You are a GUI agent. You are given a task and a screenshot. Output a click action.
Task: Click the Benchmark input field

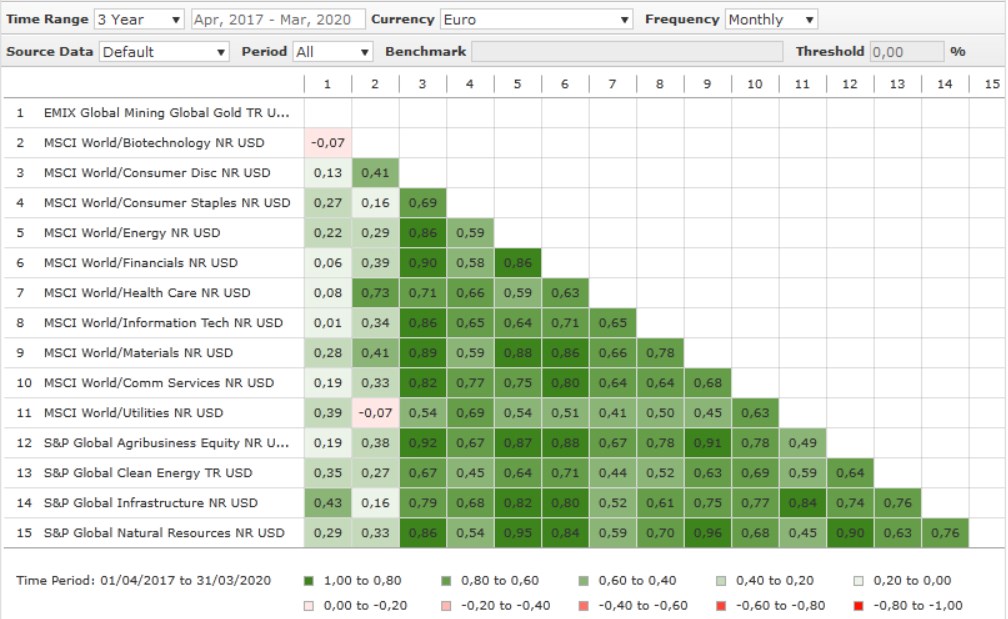627,52
